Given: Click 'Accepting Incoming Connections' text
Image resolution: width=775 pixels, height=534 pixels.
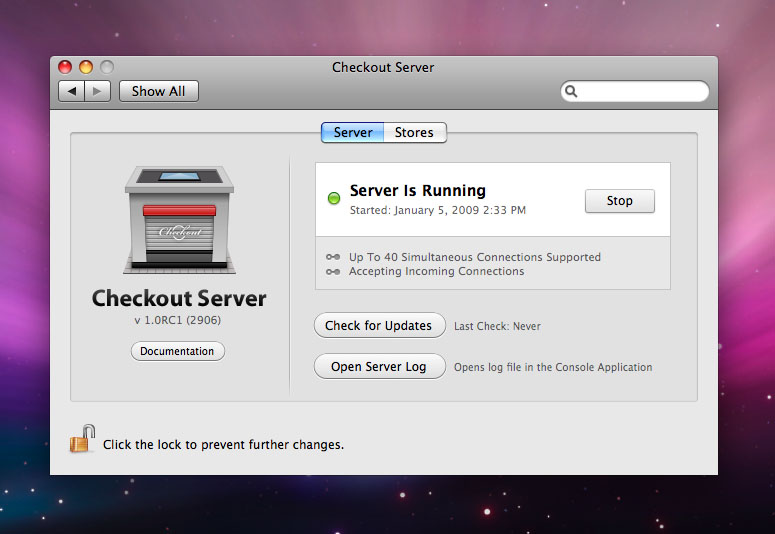Looking at the screenshot, I should 436,271.
